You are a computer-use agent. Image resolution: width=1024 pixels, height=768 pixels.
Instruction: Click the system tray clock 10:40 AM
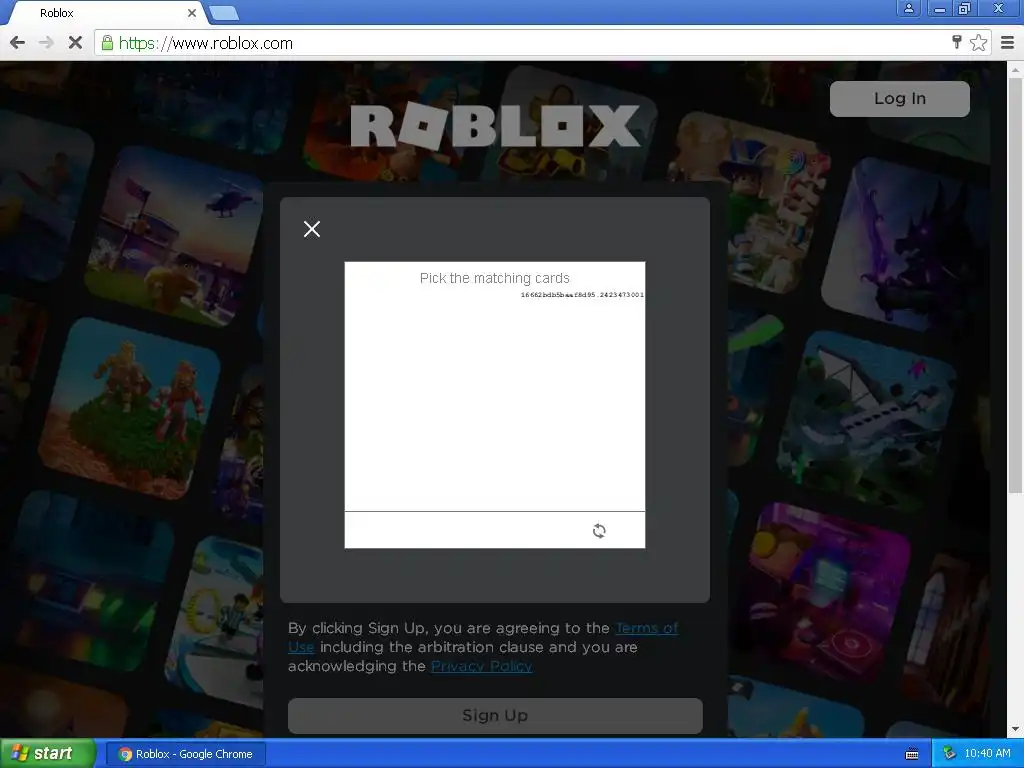987,754
